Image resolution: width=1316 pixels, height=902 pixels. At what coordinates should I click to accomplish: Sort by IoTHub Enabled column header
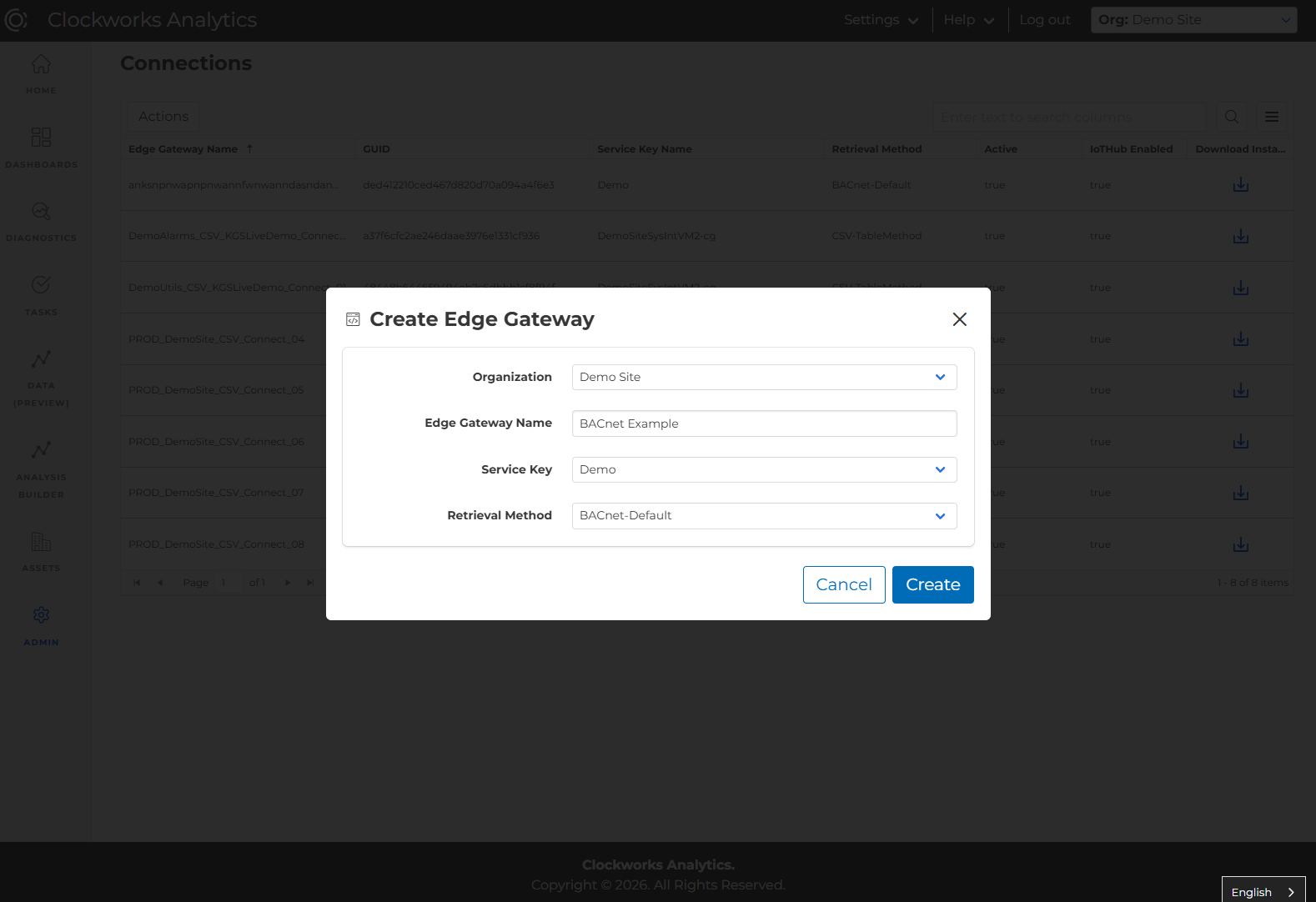tap(1131, 149)
